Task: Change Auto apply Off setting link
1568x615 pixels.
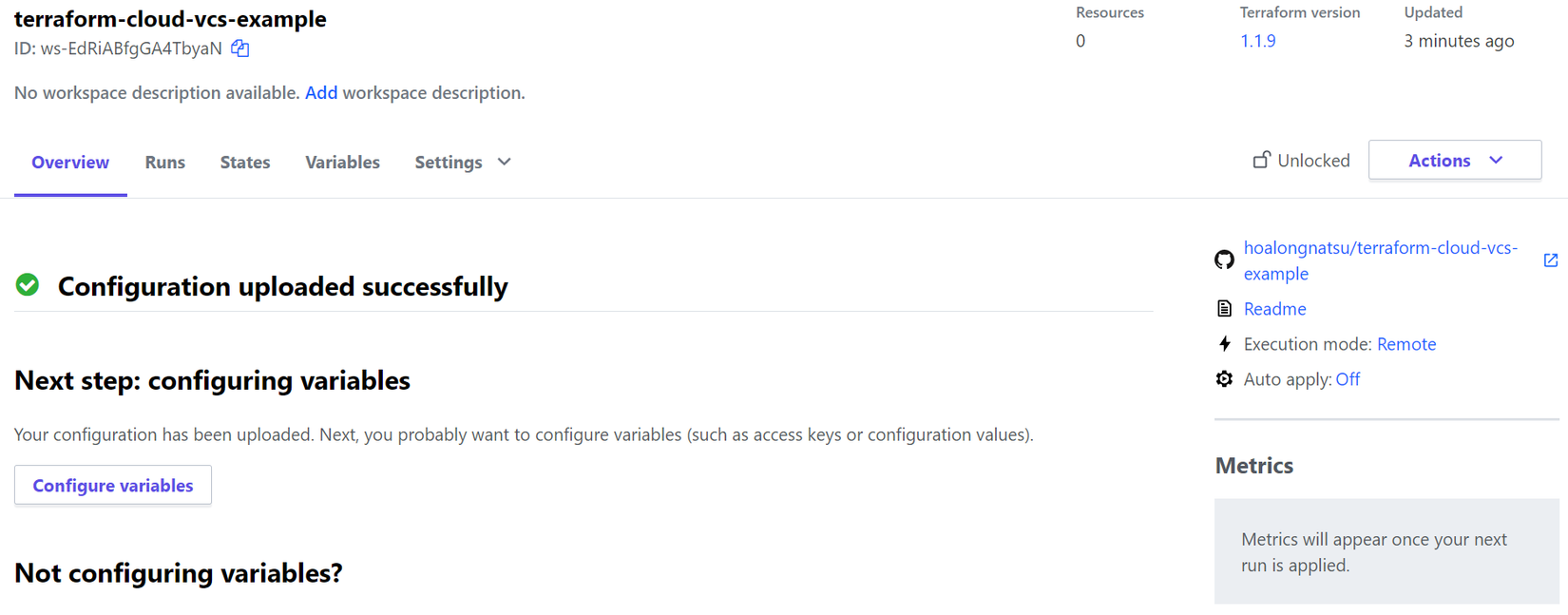Action: [x=1347, y=379]
